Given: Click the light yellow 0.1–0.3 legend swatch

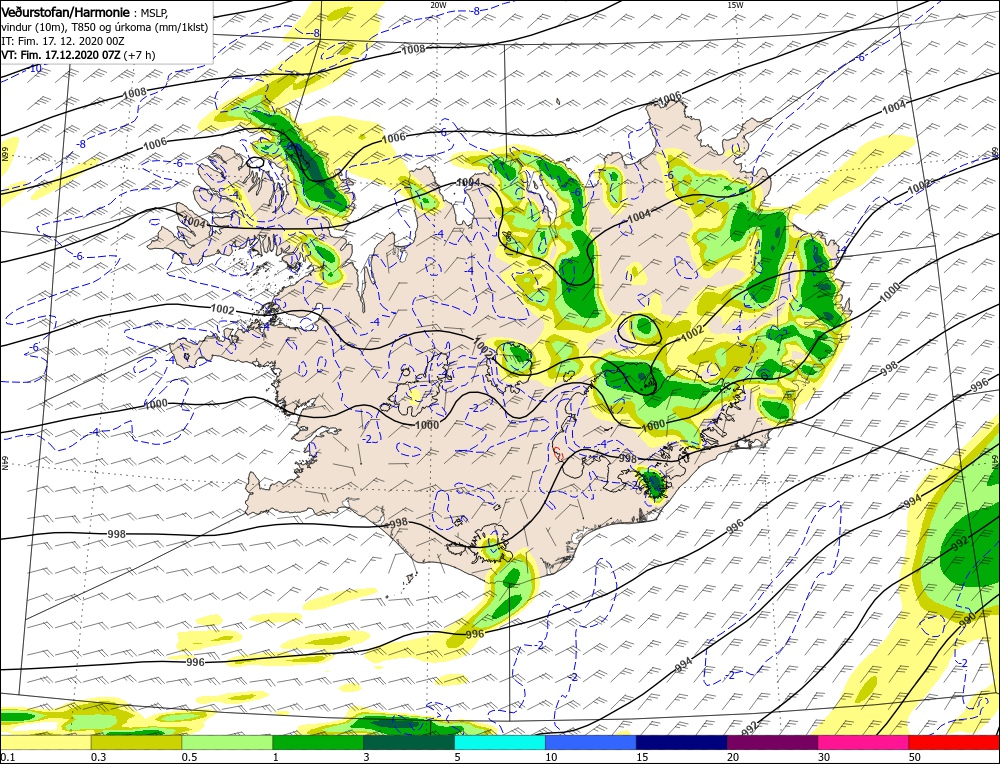Looking at the screenshot, I should tap(46, 742).
